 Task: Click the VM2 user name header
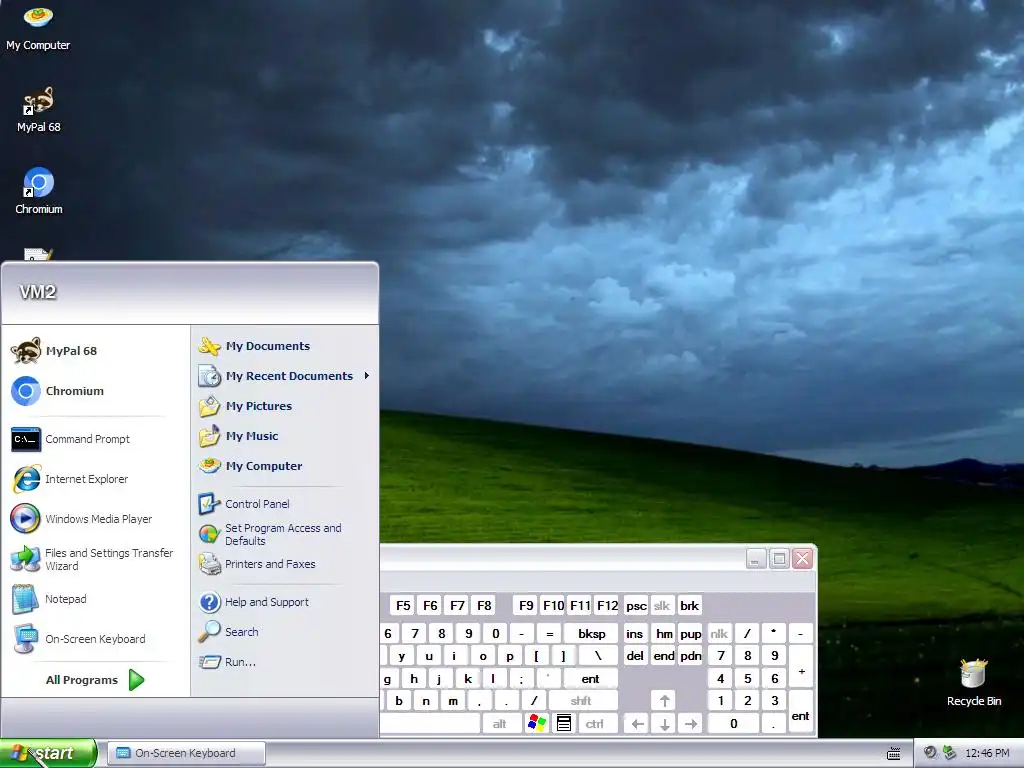(38, 292)
